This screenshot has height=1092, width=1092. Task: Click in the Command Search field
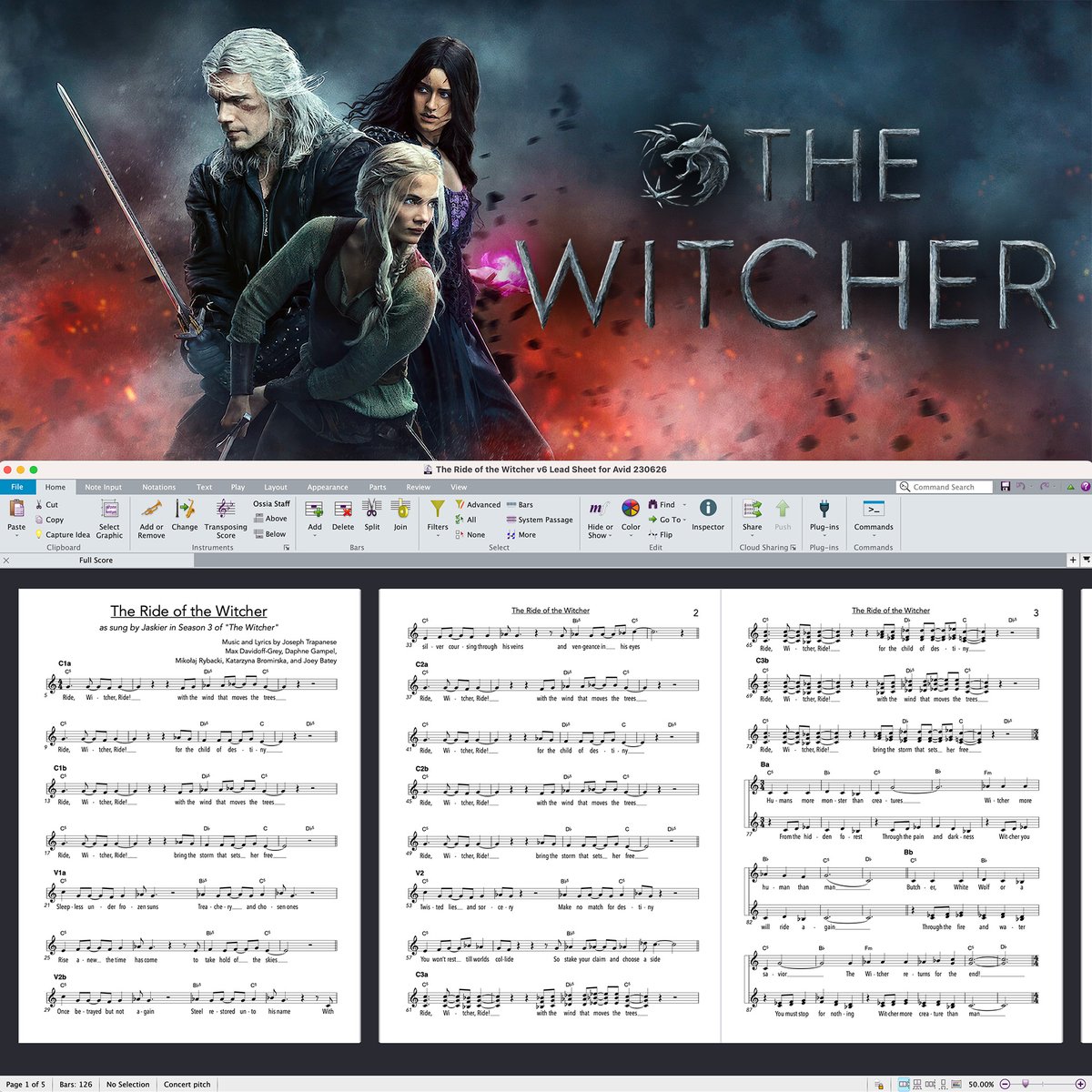pyautogui.click(x=945, y=487)
